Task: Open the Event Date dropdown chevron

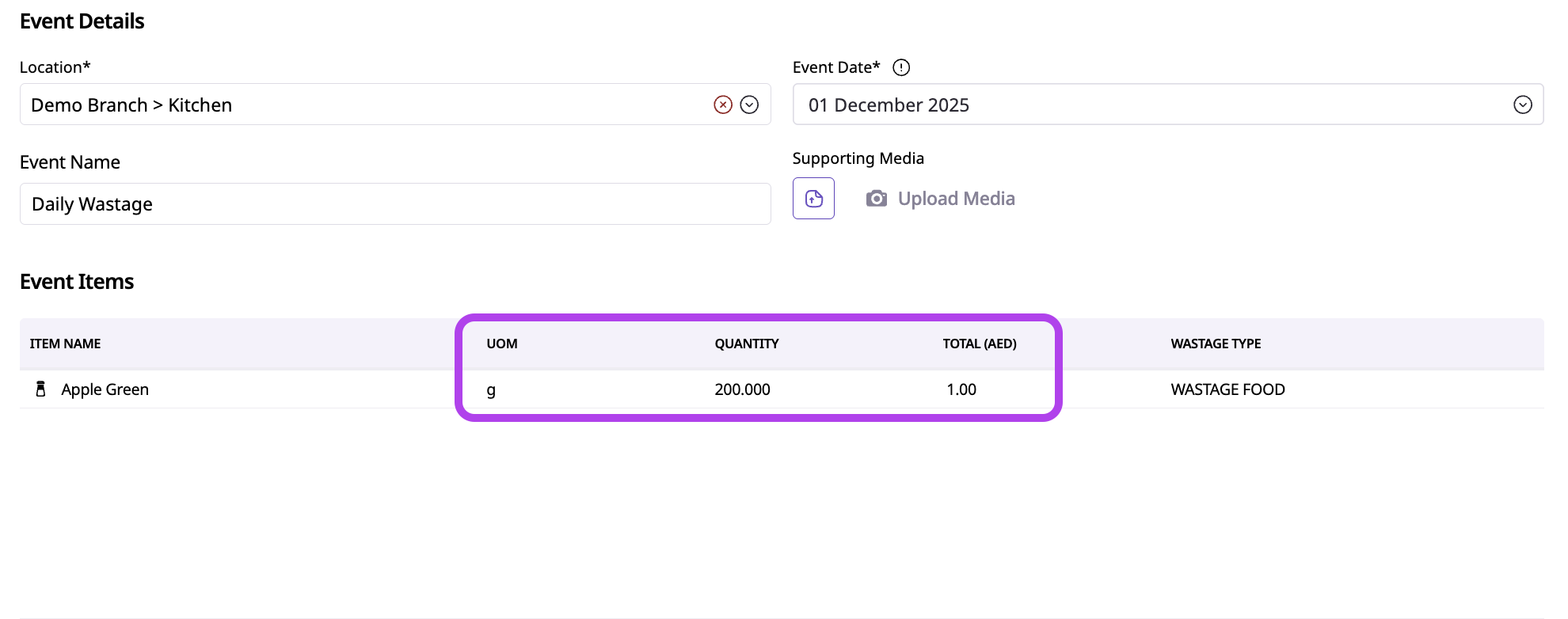Action: pyautogui.click(x=1522, y=104)
